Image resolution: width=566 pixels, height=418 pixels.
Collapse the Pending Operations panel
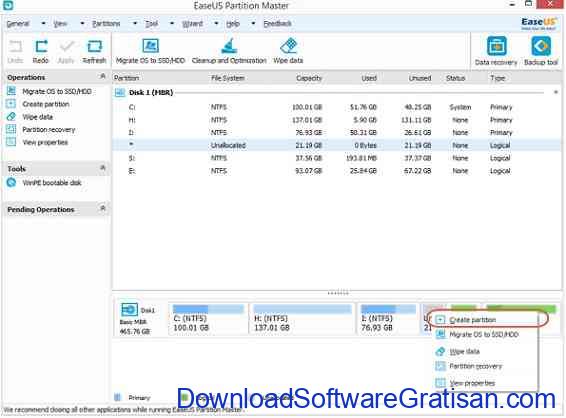point(103,208)
